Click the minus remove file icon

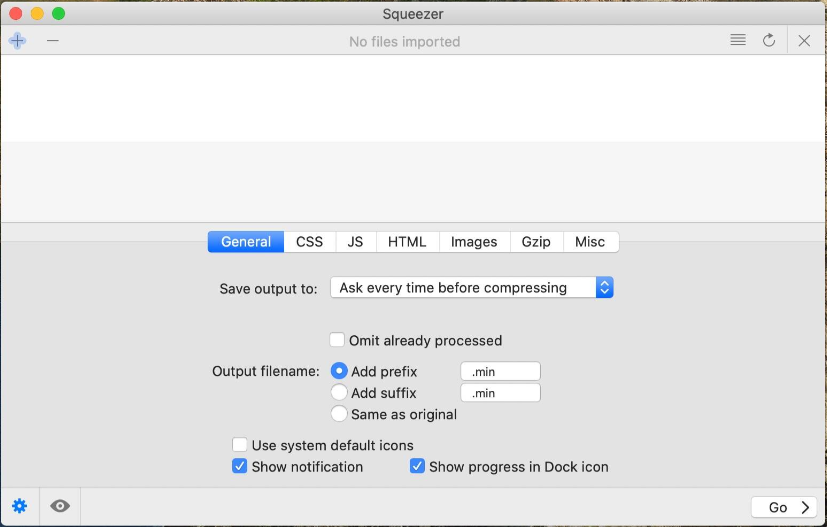[x=53, y=41]
